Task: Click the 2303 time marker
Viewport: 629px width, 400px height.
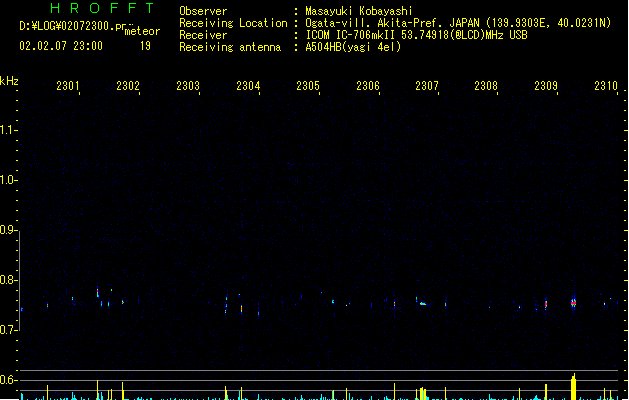Action: click(188, 86)
